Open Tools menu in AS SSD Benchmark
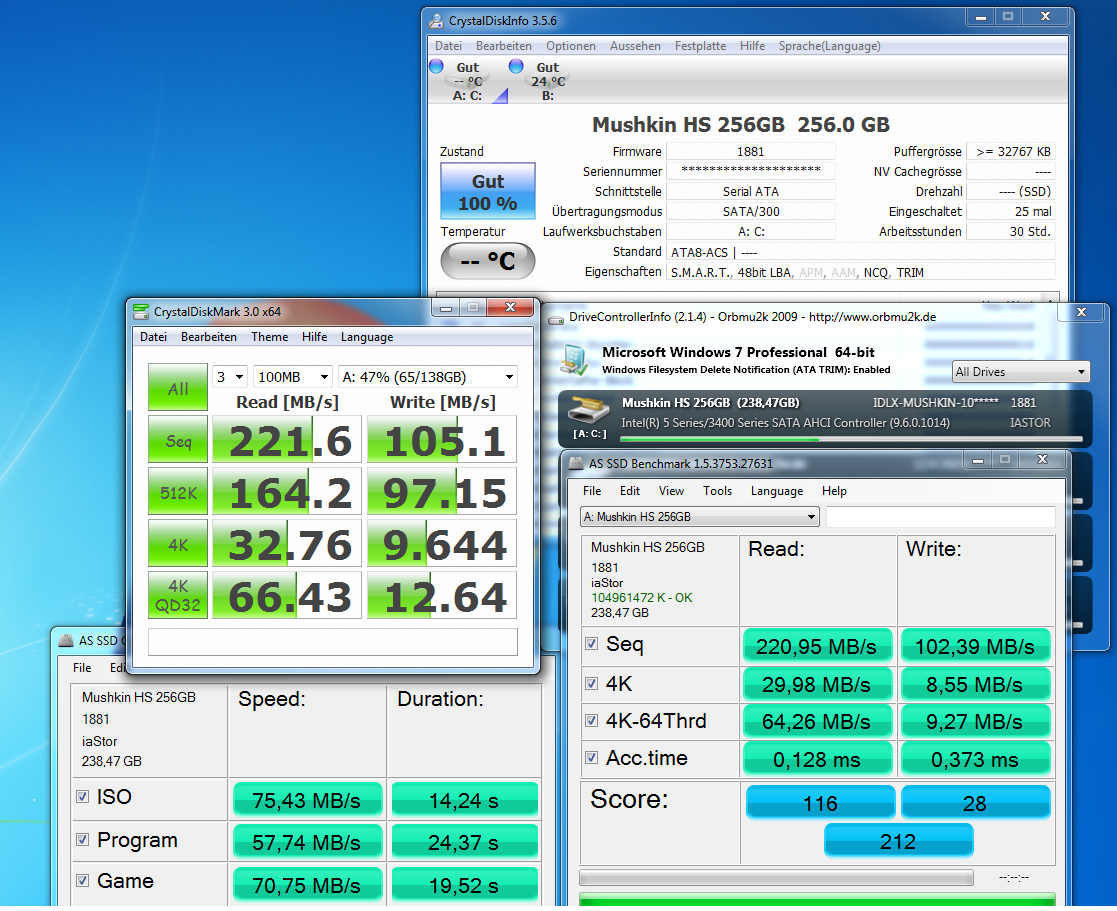The width and height of the screenshot is (1117, 911). tap(717, 491)
